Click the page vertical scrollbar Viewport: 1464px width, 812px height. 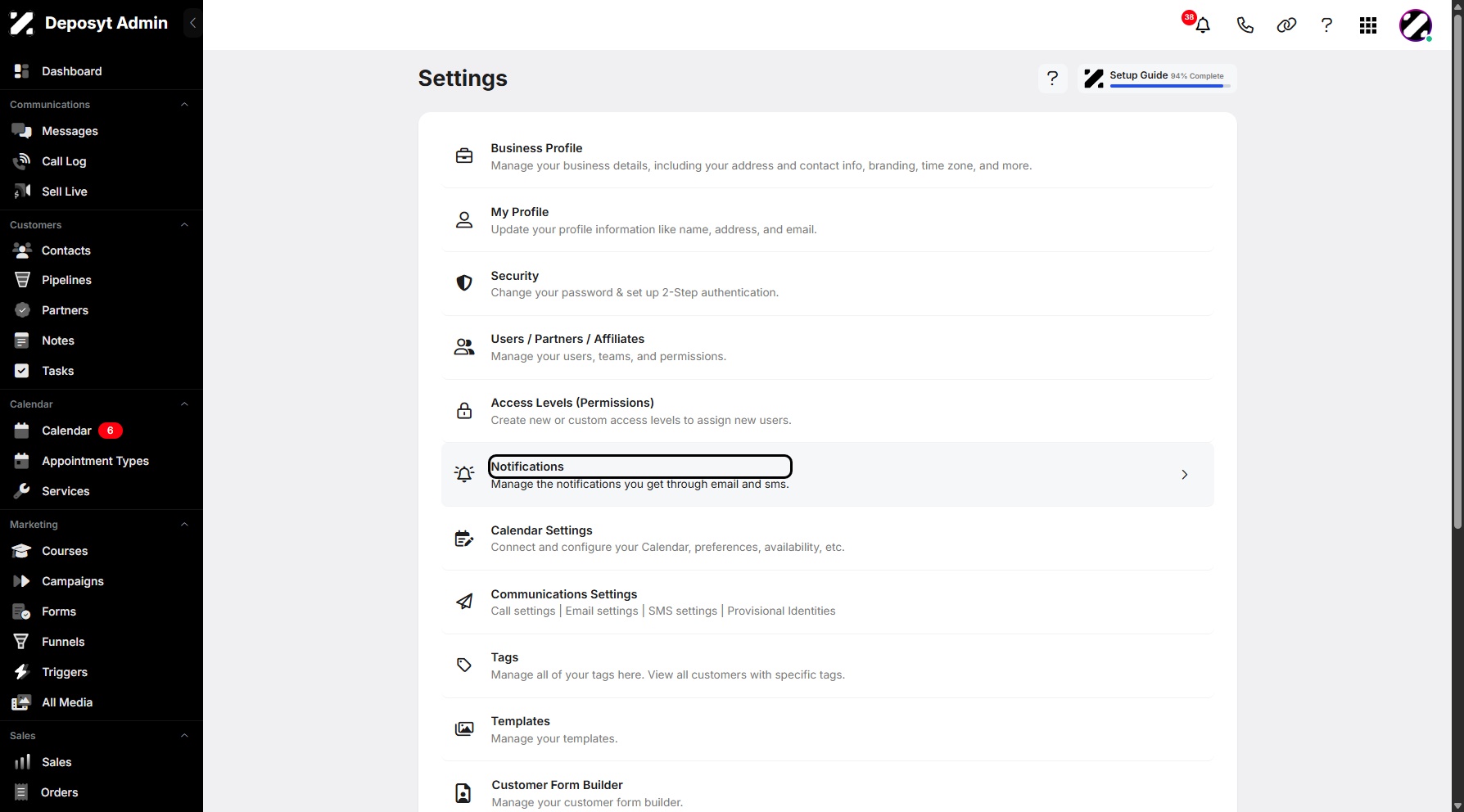1457,270
